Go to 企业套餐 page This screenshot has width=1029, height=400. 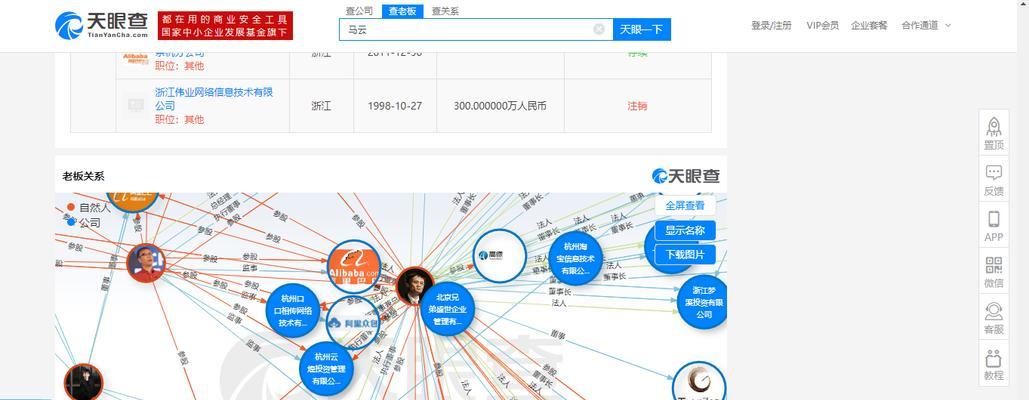869,26
